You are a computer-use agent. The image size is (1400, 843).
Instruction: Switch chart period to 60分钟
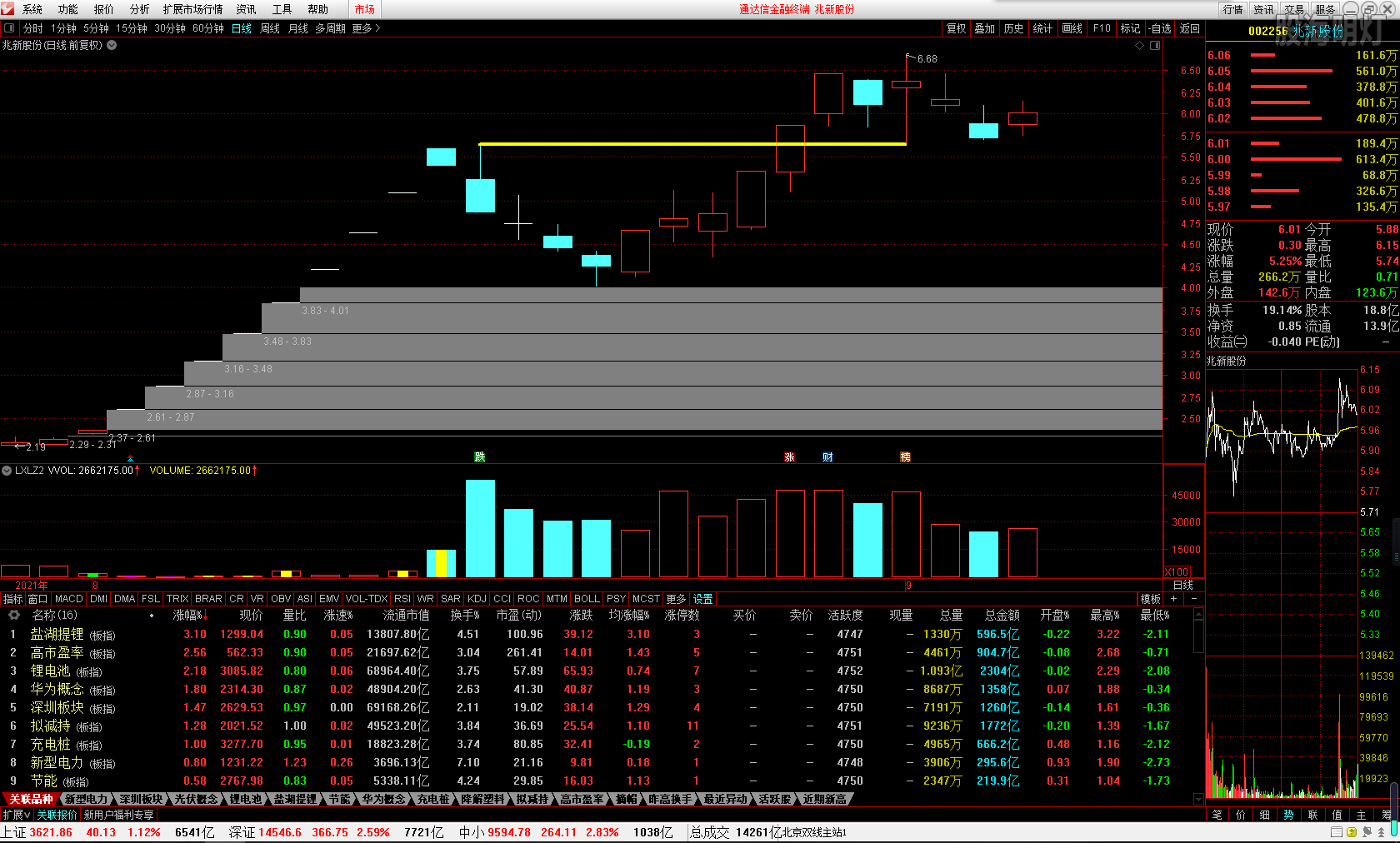[208, 28]
